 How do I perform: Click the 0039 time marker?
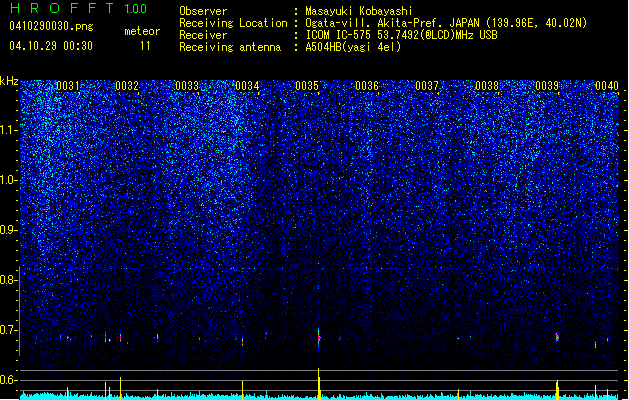coord(547,86)
